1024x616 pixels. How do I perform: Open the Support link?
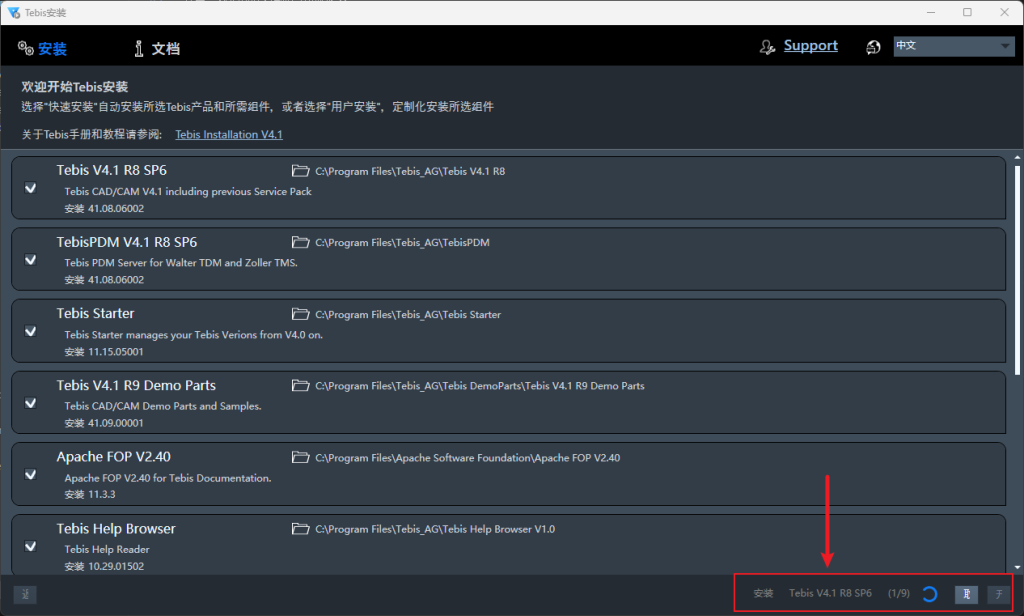(x=810, y=46)
